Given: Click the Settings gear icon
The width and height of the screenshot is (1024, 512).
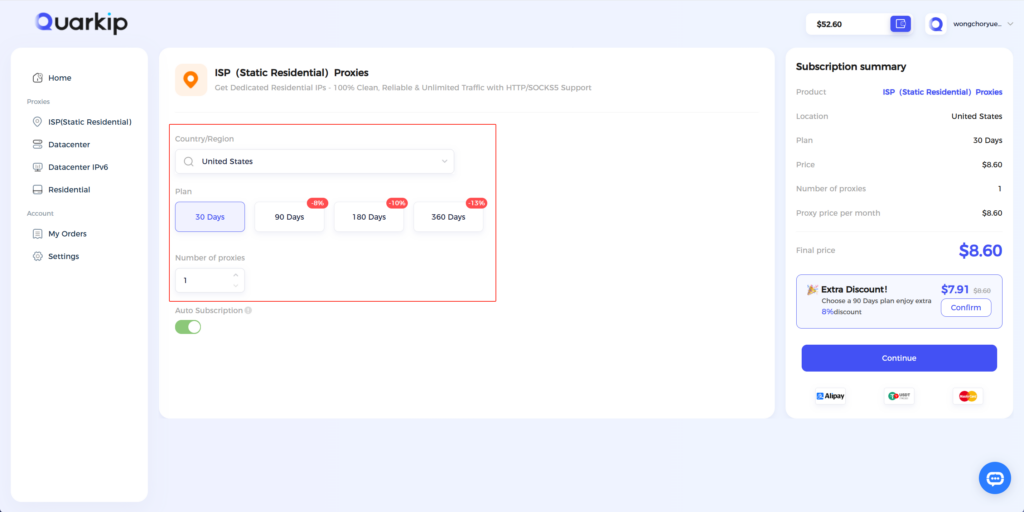Looking at the screenshot, I should [x=37, y=257].
